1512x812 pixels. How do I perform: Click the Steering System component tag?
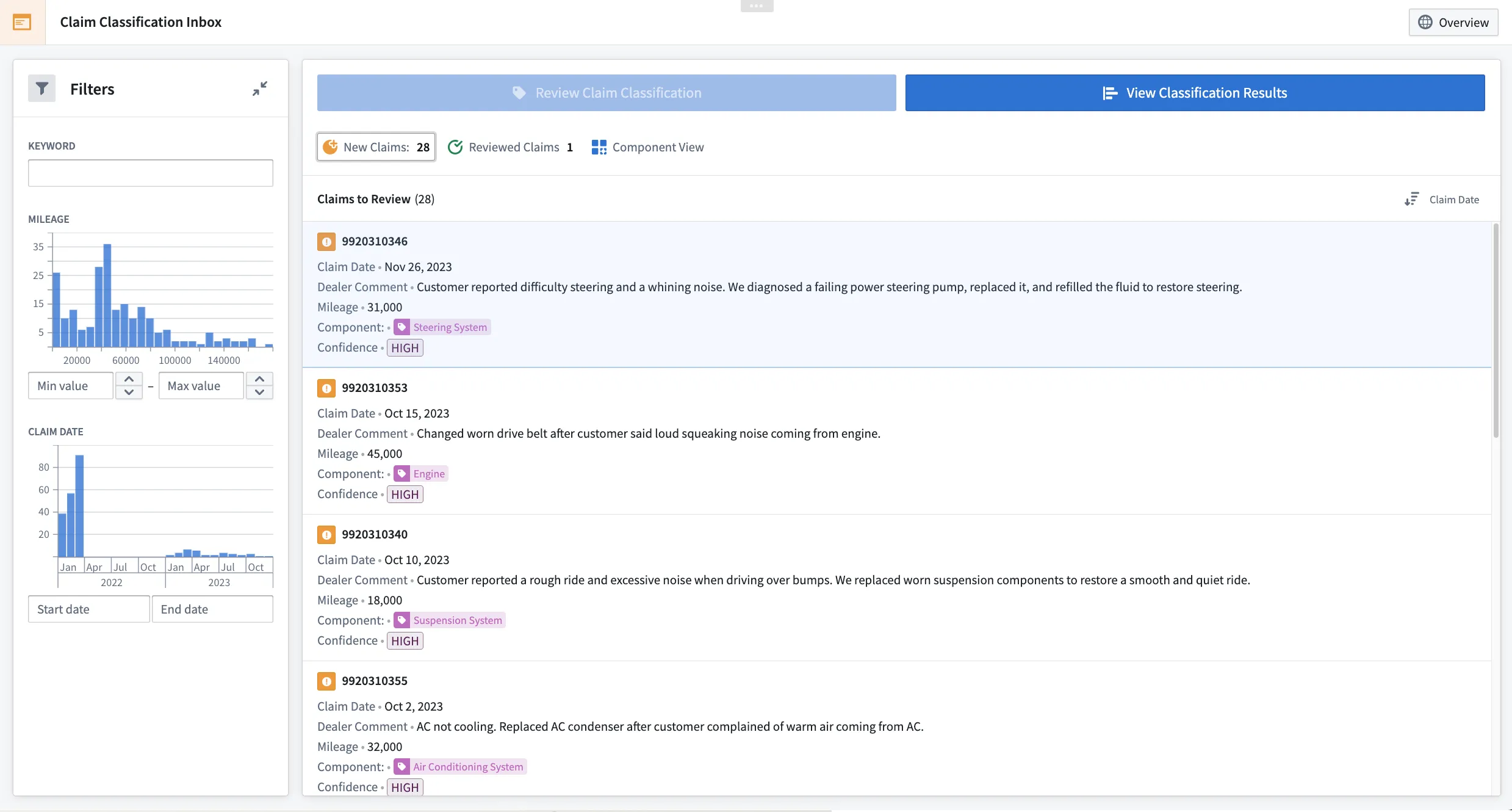pyautogui.click(x=442, y=327)
